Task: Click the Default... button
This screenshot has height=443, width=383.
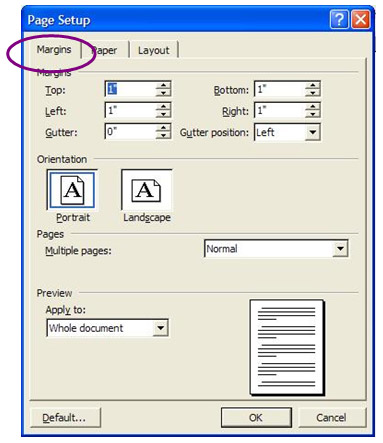Action: (x=64, y=417)
